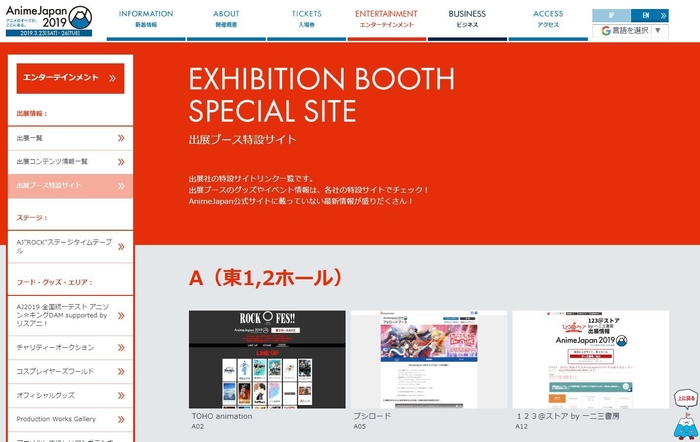Viewport: 700px width, 442px height.
Task: Click the double-arrow icon beside EN
Action: (x=664, y=16)
